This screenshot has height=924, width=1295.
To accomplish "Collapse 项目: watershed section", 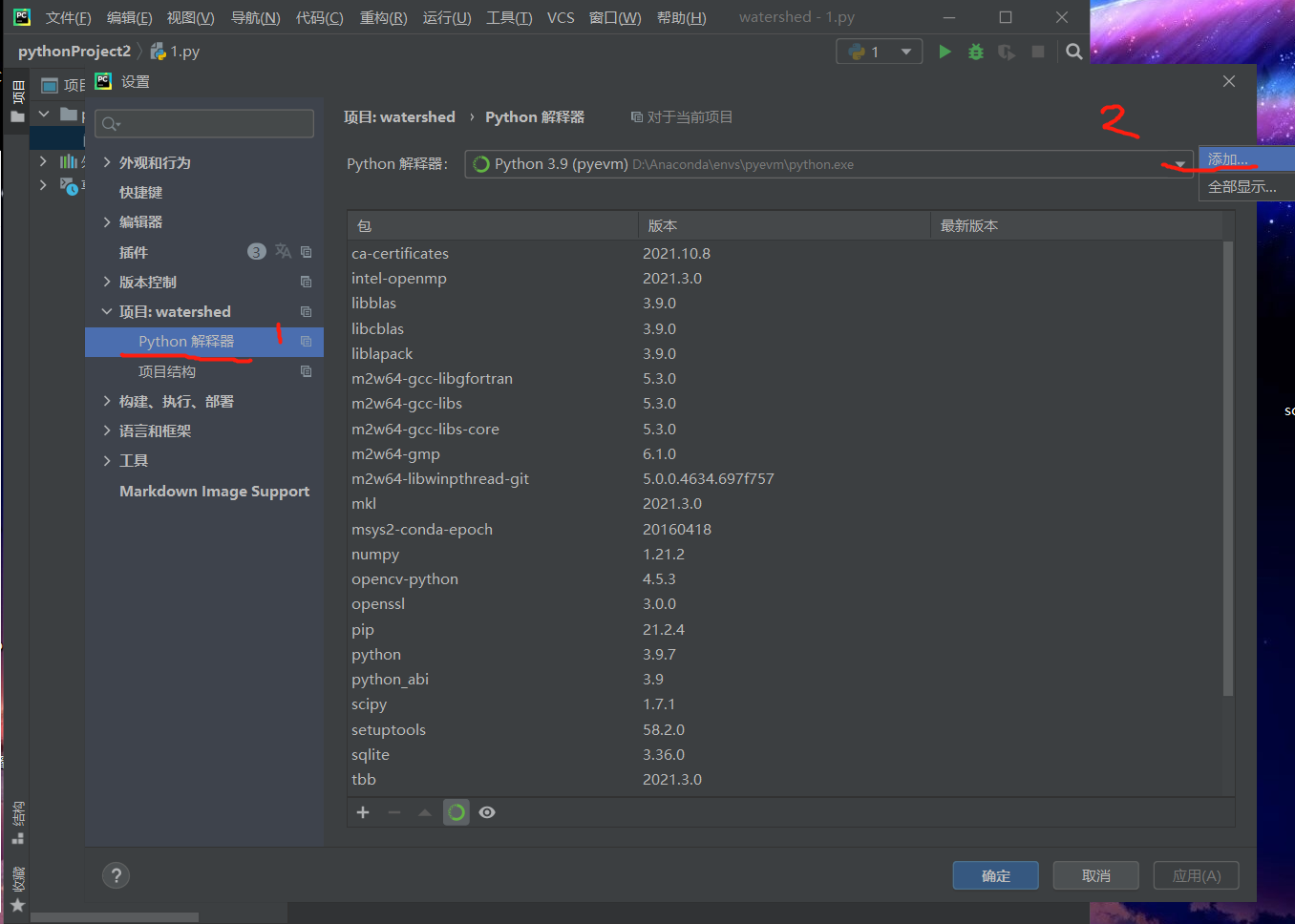I will 107,311.
